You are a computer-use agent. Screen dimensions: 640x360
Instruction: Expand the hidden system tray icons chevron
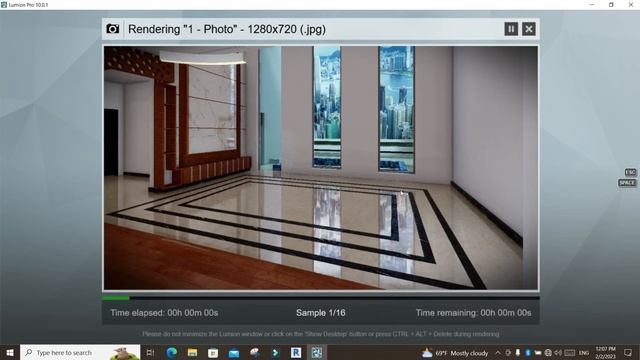[x=498, y=353]
